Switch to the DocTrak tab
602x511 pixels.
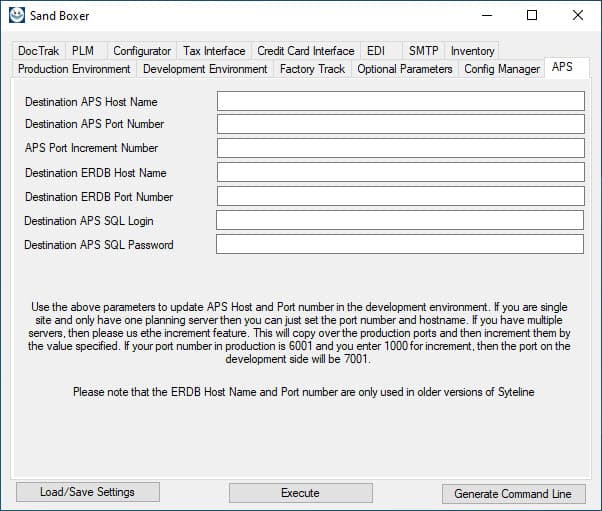pos(38,51)
